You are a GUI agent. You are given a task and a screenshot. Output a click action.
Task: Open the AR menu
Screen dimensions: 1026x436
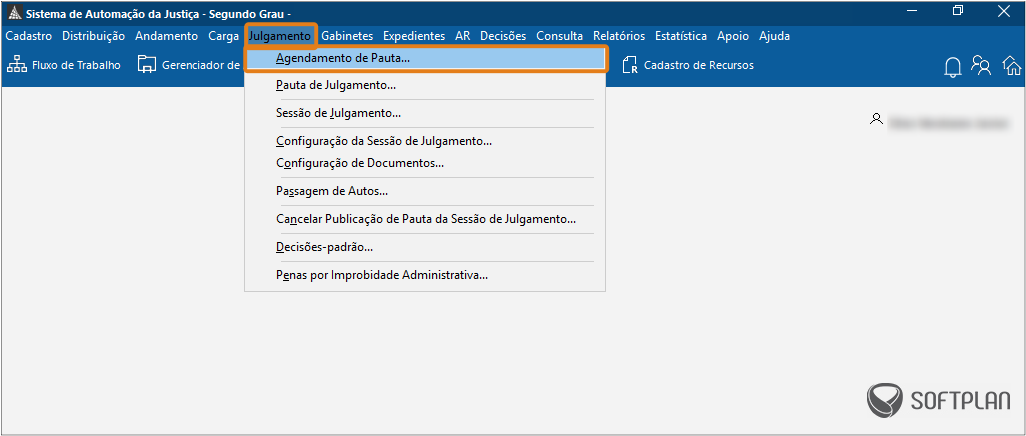(463, 36)
